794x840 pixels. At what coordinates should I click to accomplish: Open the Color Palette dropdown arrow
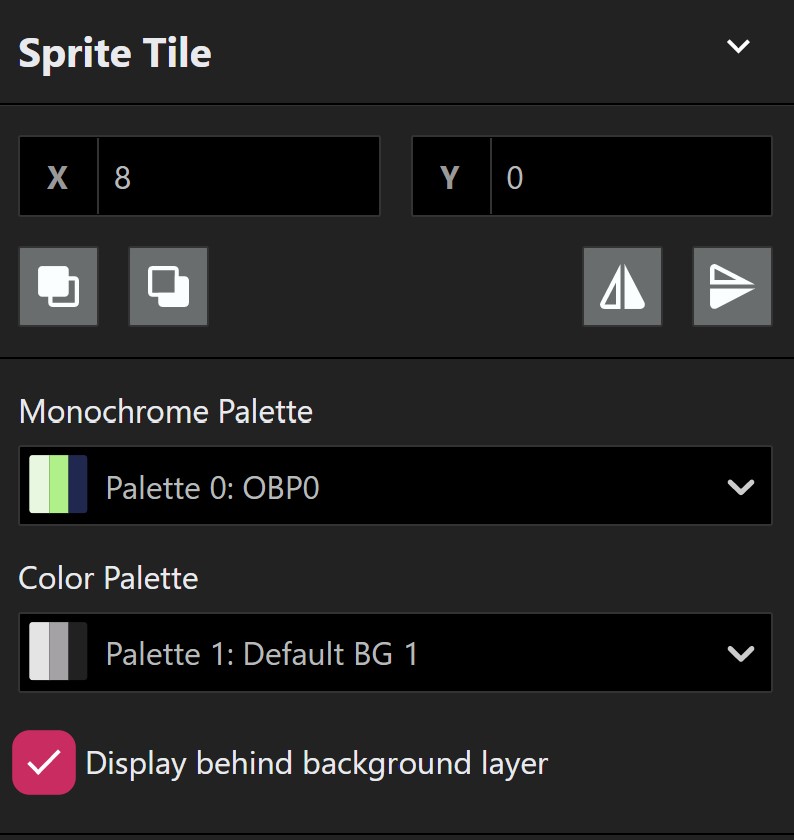click(x=740, y=653)
